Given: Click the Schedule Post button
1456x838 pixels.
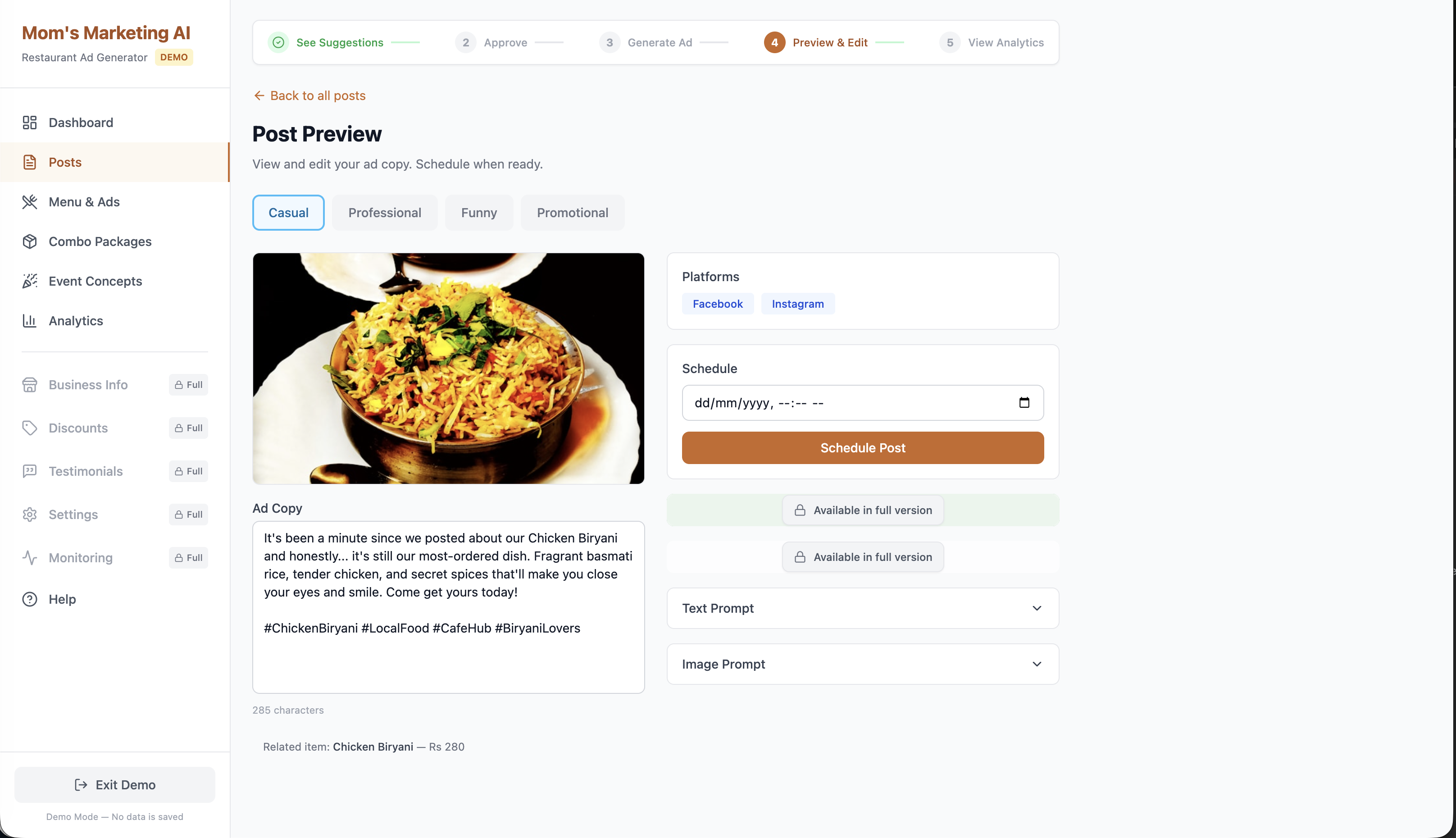Looking at the screenshot, I should point(862,448).
